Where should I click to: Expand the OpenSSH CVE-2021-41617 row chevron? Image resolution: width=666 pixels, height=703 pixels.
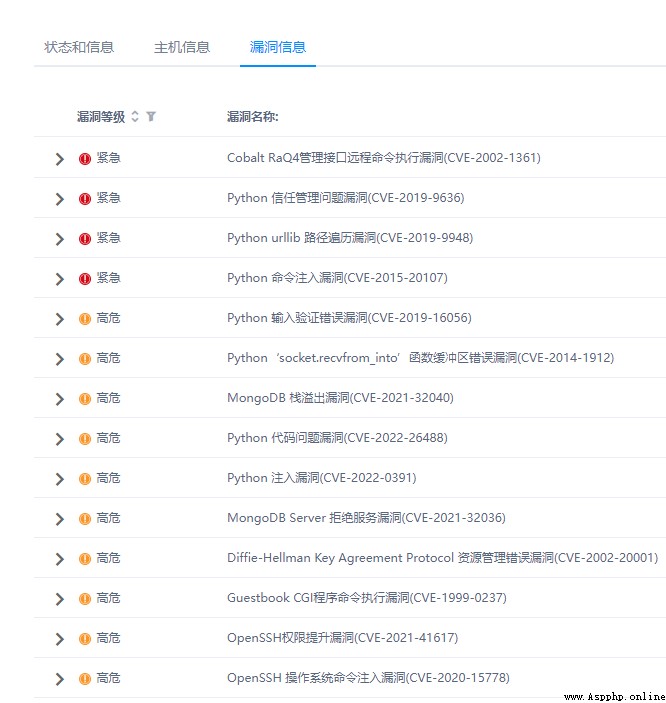[60, 639]
